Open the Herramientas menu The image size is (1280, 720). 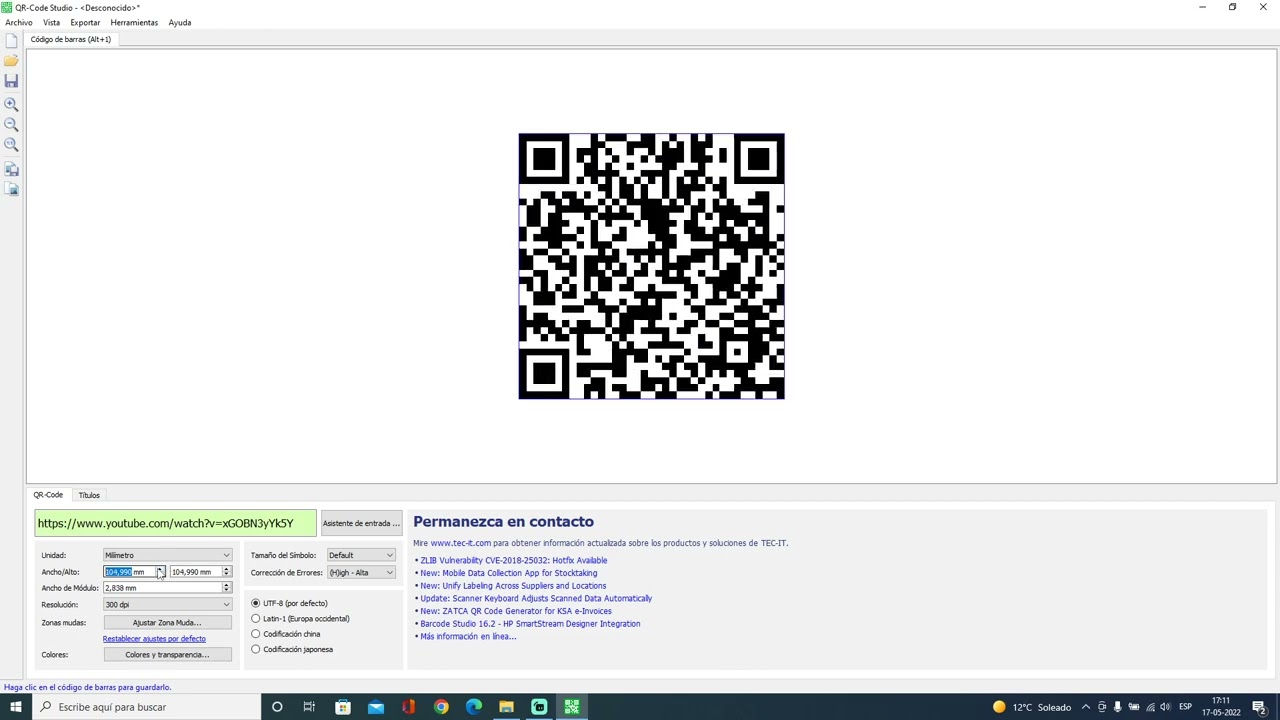click(134, 22)
